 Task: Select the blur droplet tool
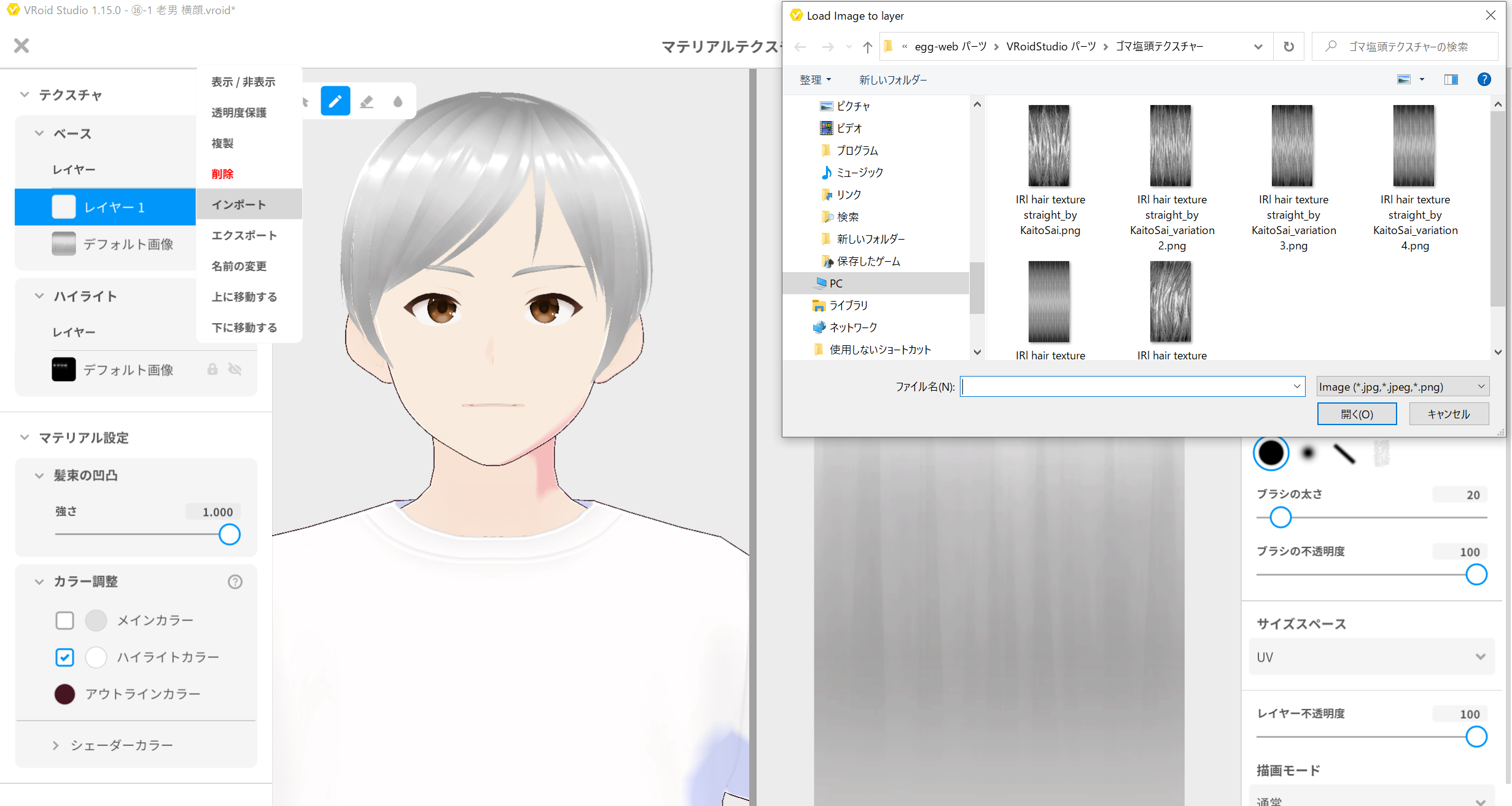[x=398, y=101]
